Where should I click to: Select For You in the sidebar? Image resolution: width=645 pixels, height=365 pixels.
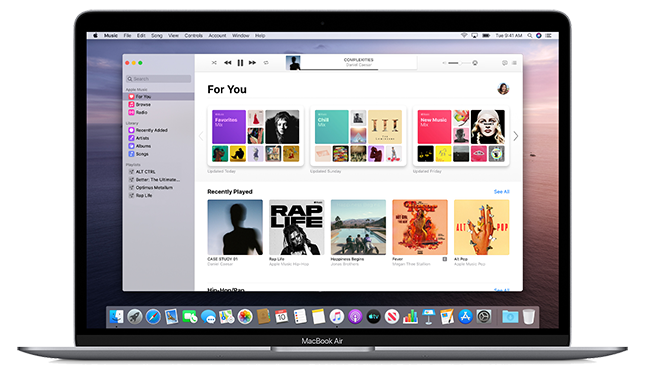click(x=159, y=96)
